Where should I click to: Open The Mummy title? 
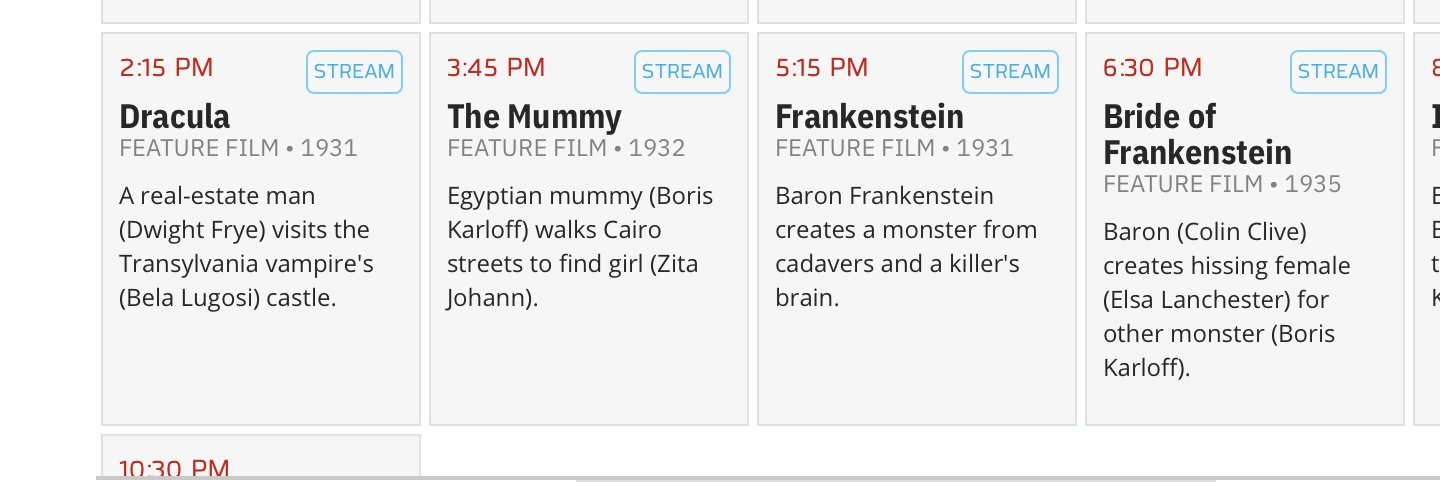pyautogui.click(x=534, y=117)
